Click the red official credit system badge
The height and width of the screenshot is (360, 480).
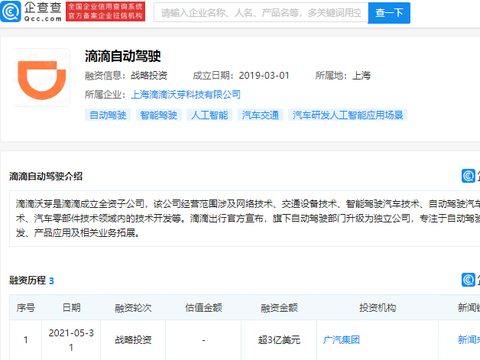[x=105, y=12]
